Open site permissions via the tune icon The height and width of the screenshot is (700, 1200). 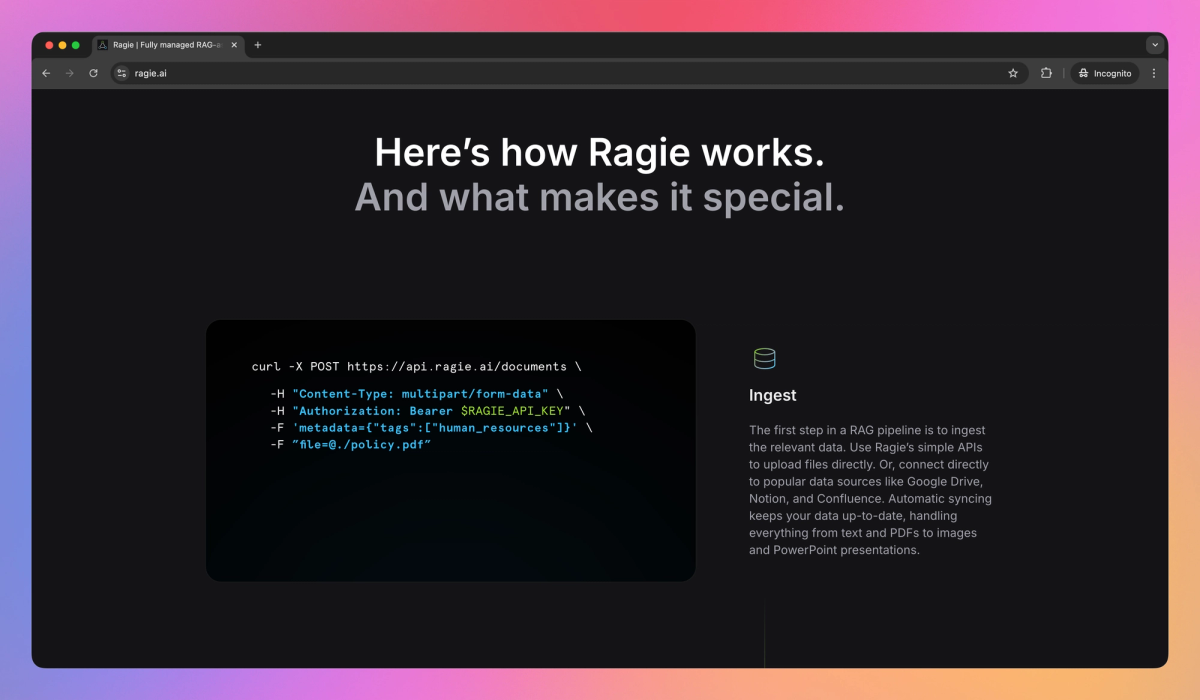tap(120, 72)
